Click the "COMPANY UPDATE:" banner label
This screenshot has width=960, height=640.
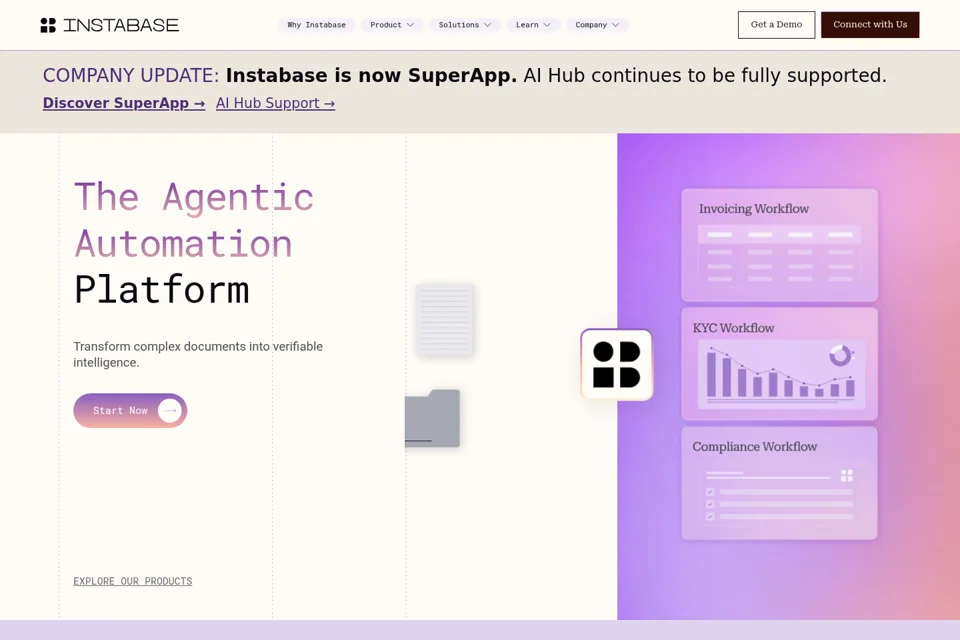130,75
